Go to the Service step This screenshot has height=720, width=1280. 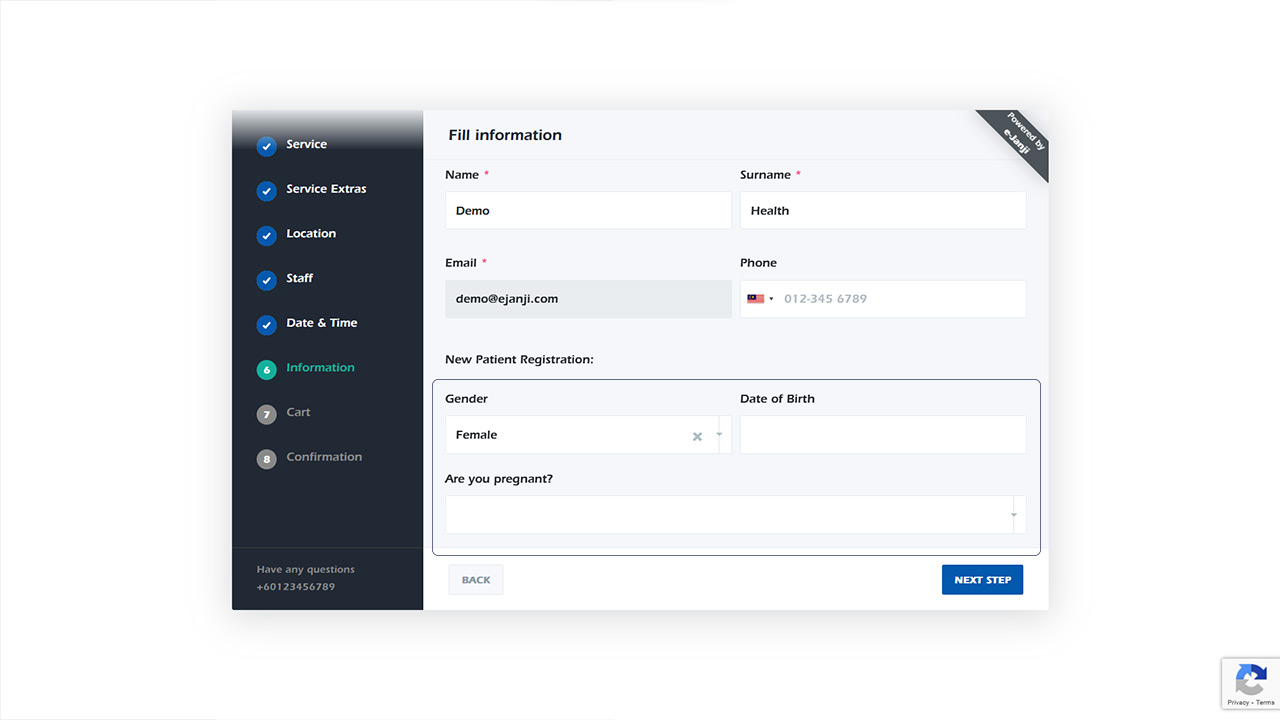306,144
